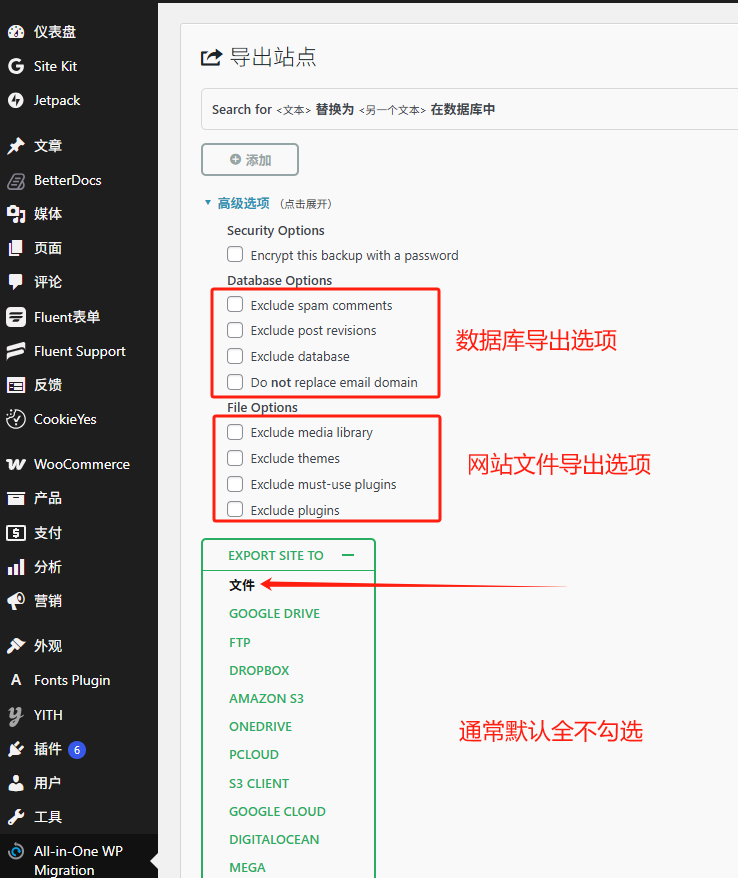
Task: Click the 支付 payment dollar icon
Action: click(x=16, y=533)
